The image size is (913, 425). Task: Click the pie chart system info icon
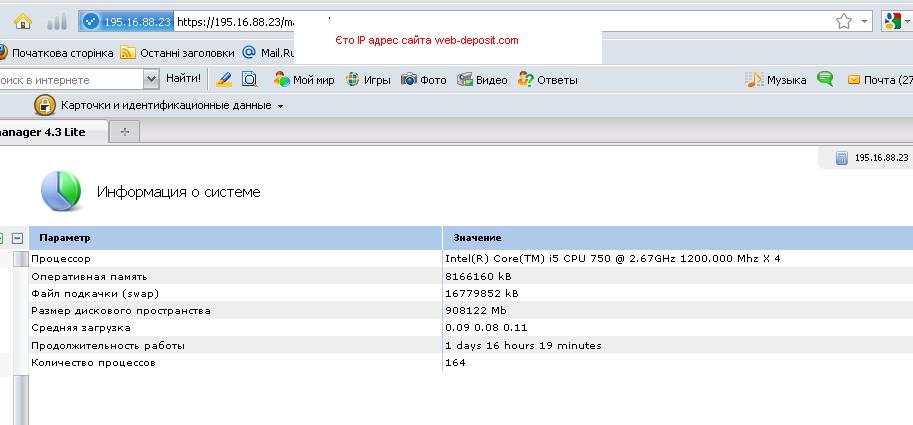coord(61,192)
